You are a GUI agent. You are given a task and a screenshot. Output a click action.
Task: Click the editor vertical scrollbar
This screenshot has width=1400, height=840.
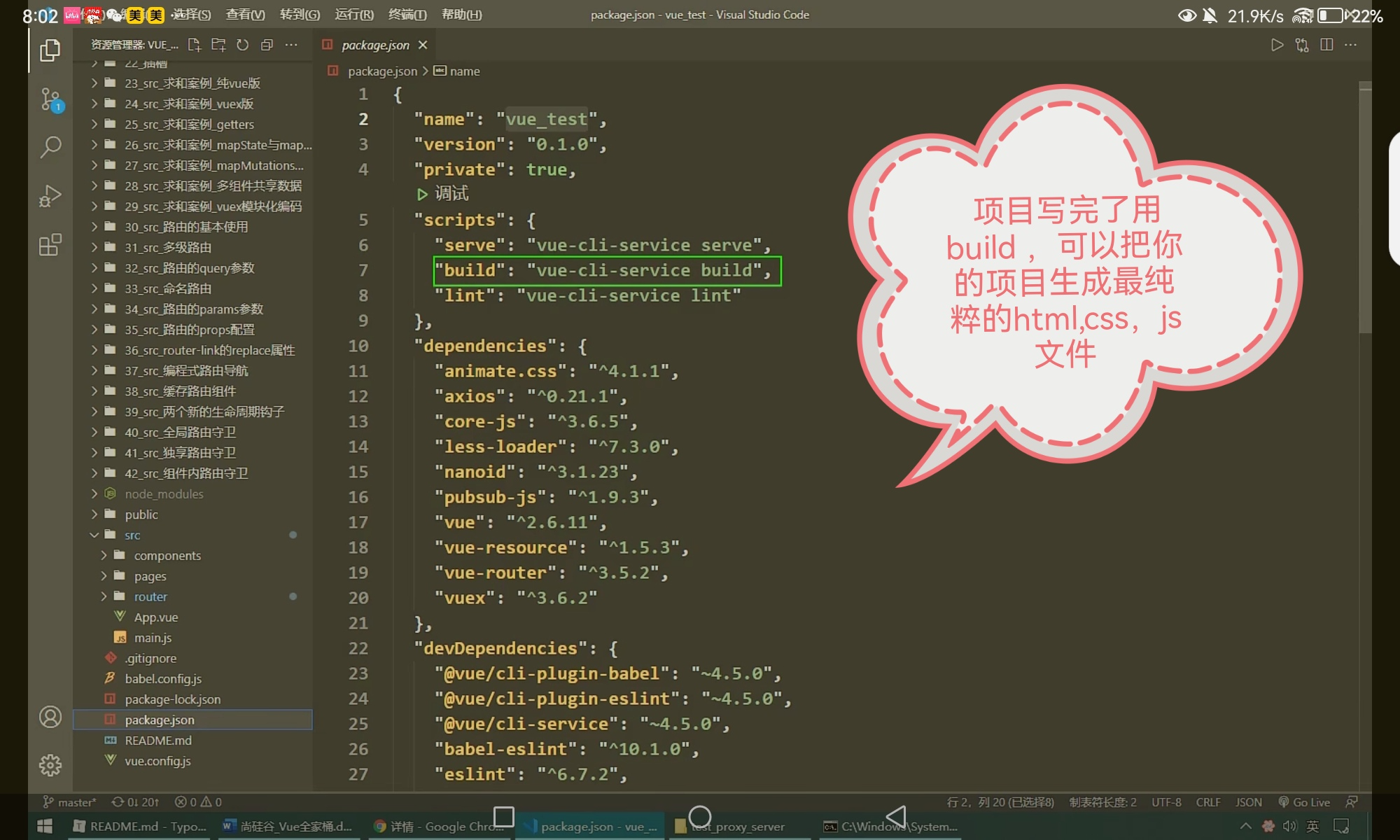(1364, 210)
